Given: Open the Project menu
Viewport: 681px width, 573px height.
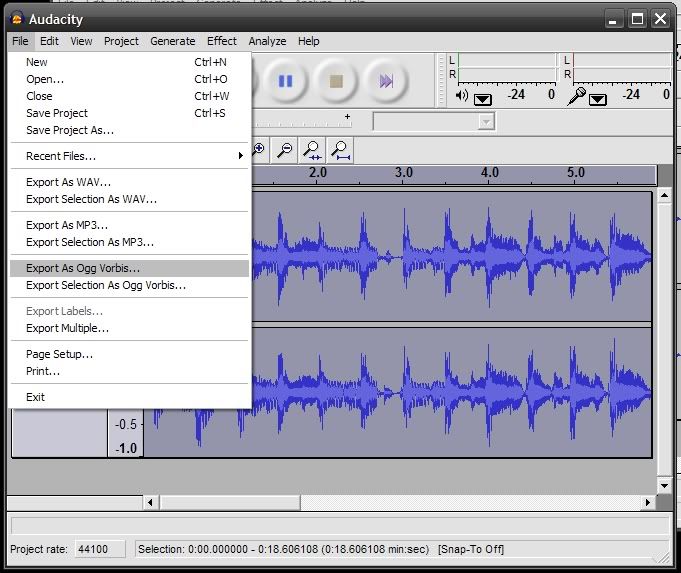Looking at the screenshot, I should (x=121, y=41).
